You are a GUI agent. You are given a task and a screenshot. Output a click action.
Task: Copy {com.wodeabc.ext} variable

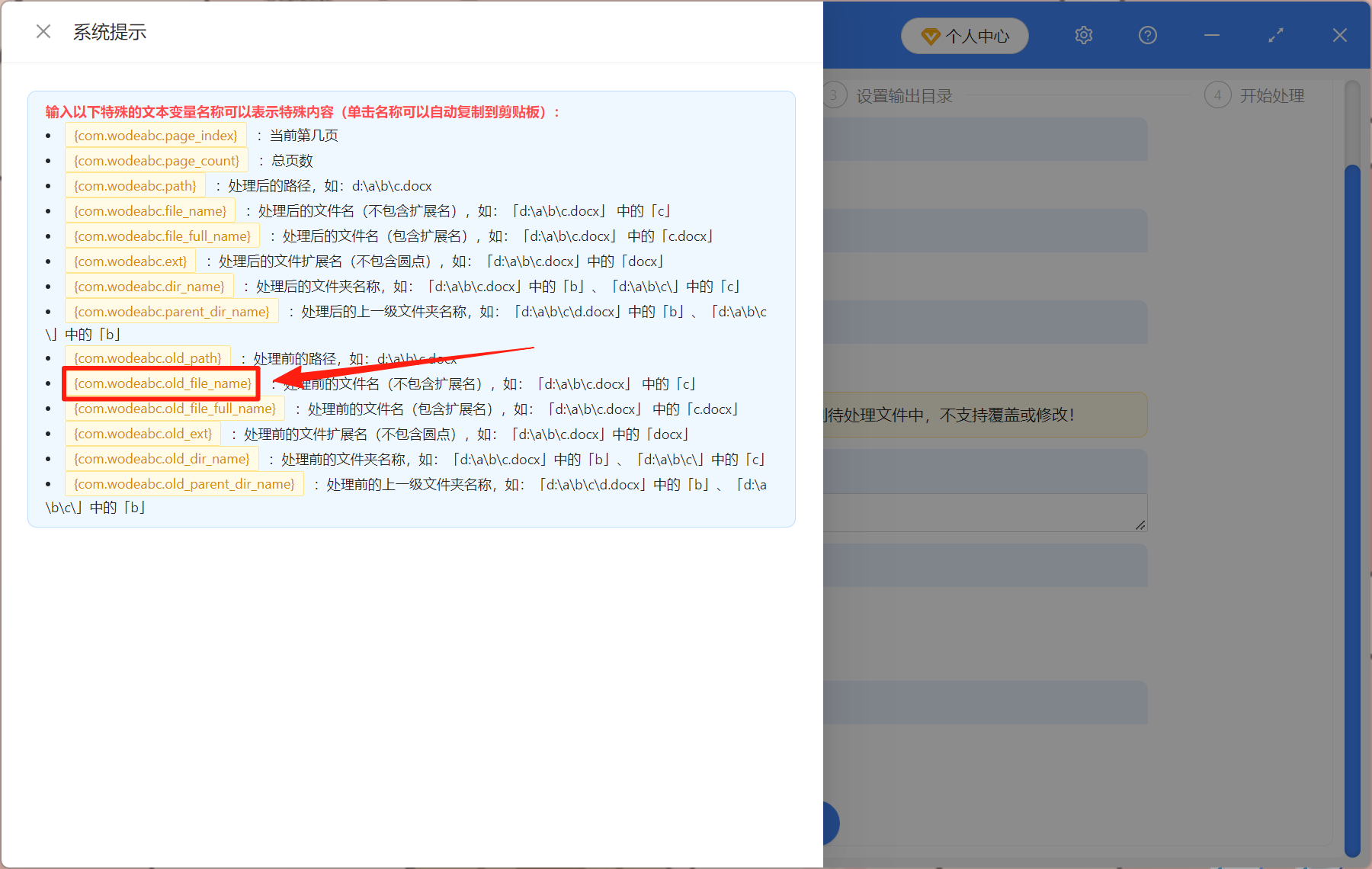(x=130, y=261)
